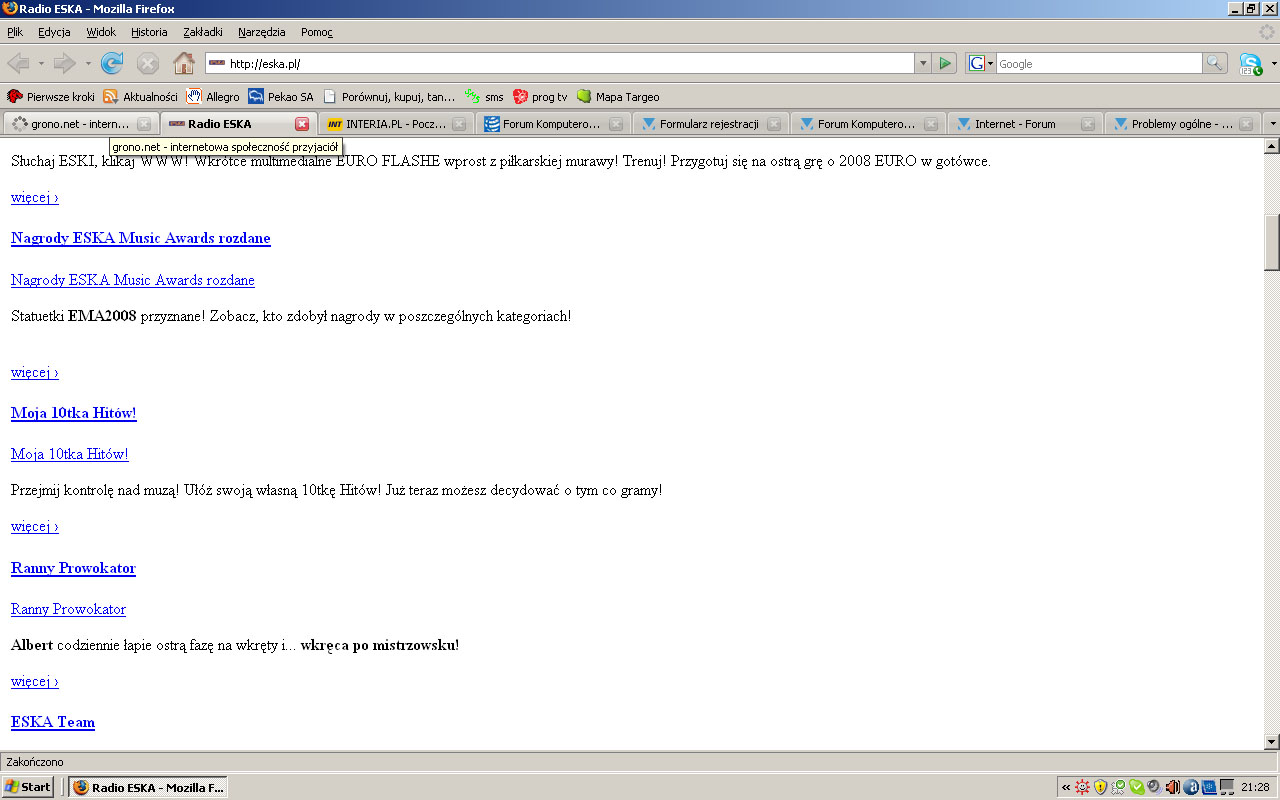Click więcej below the Ranny Prowokator text
The image size is (1280, 800).
[35, 681]
